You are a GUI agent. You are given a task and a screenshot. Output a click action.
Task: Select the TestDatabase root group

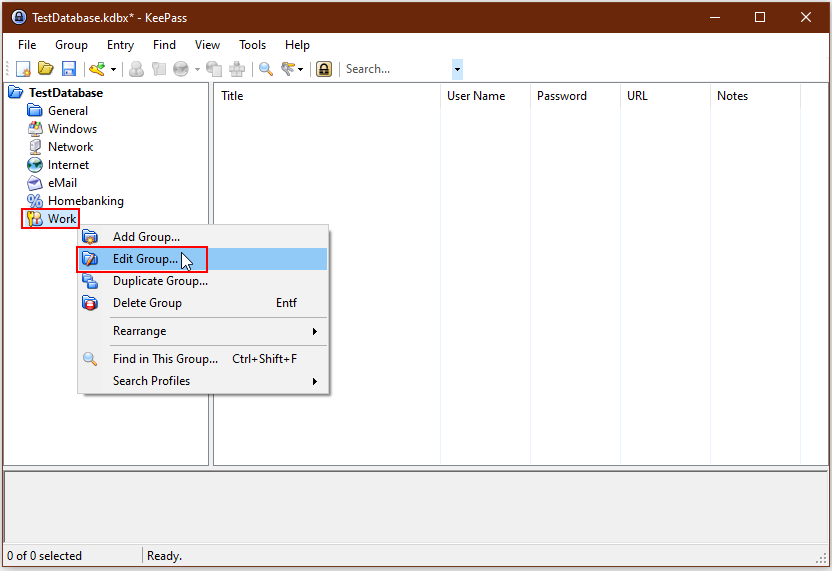[66, 93]
